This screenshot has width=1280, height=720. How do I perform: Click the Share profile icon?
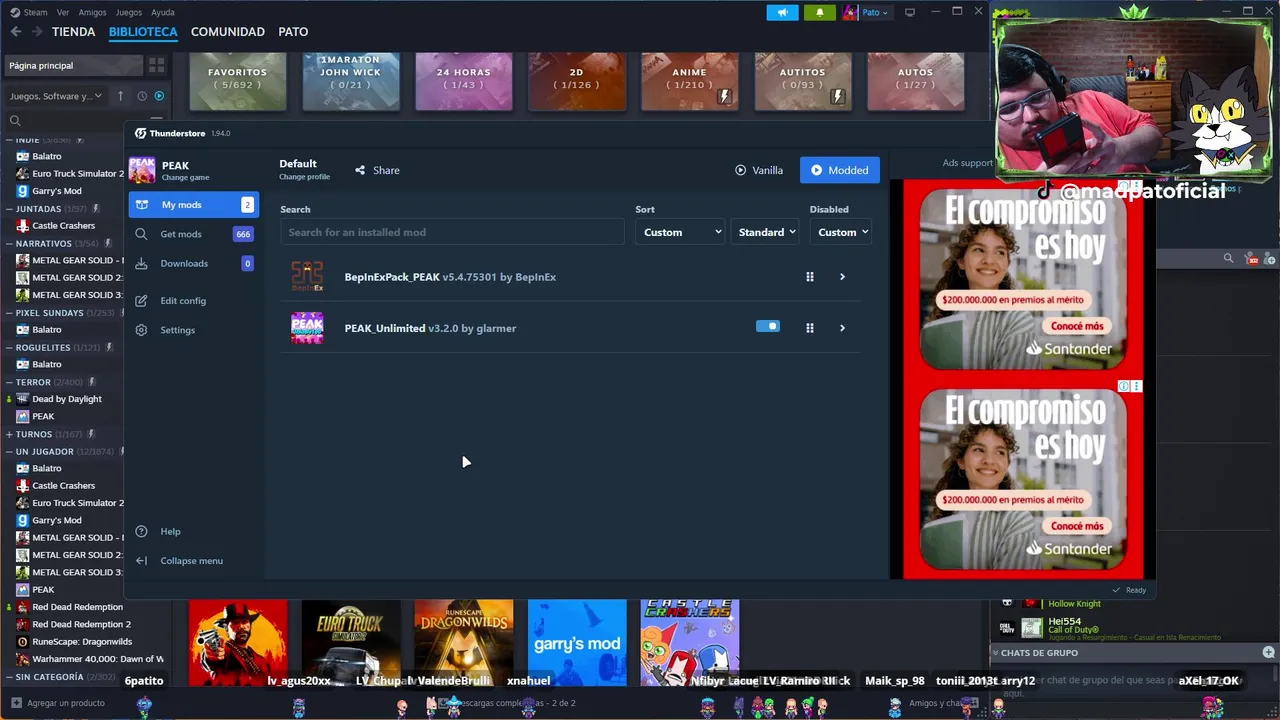click(360, 170)
